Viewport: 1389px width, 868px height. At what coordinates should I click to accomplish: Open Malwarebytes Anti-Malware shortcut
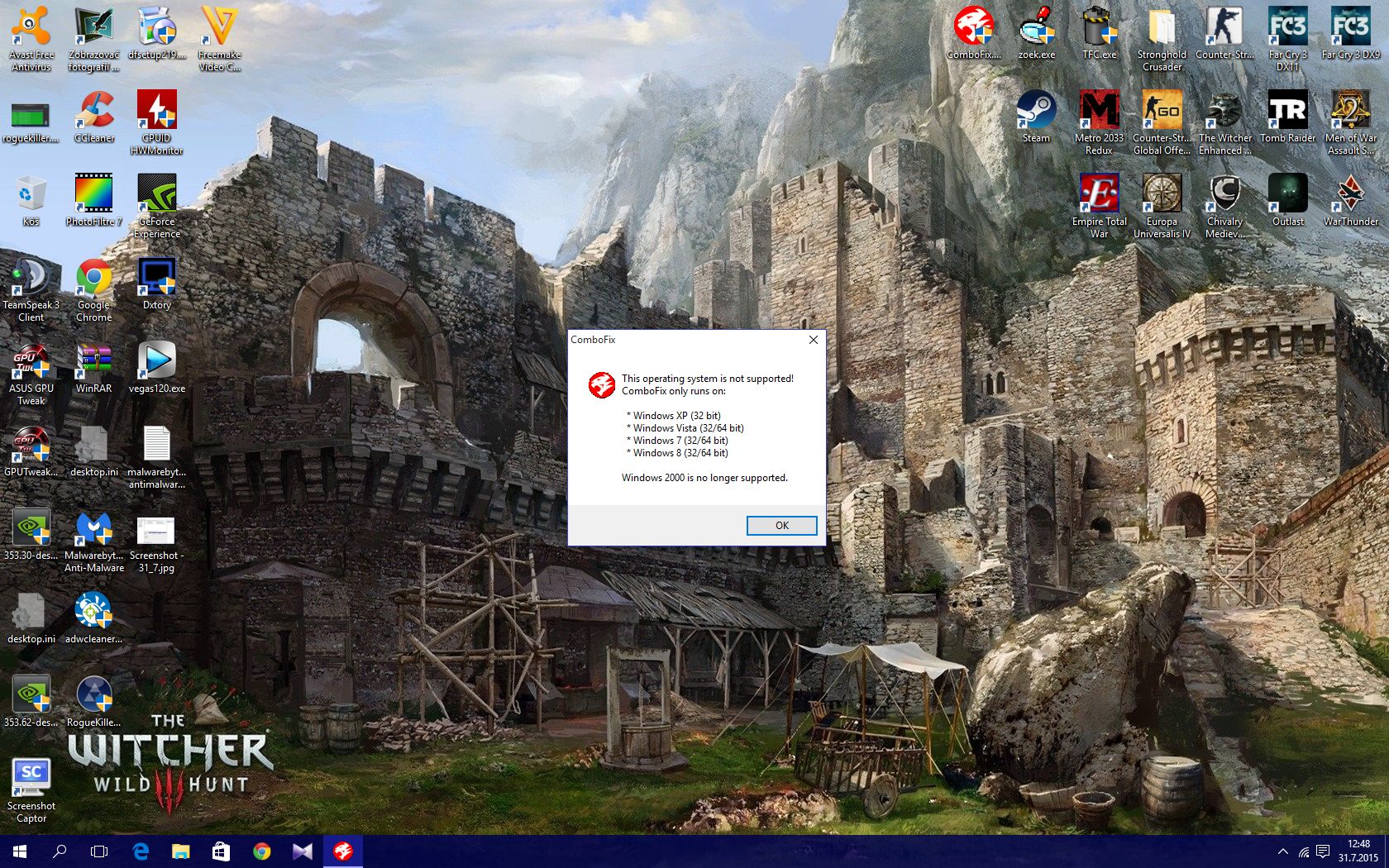[x=93, y=541]
